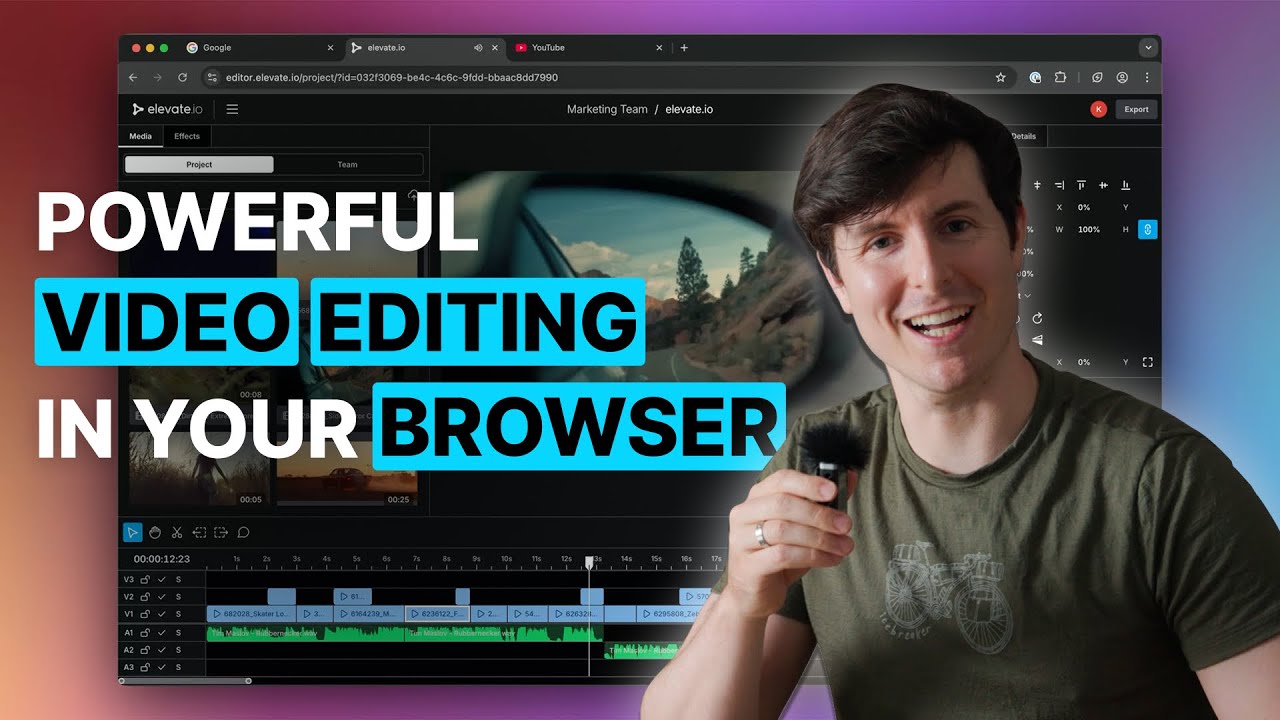Click the align top edge icon
The image size is (1280, 720).
click(1081, 185)
